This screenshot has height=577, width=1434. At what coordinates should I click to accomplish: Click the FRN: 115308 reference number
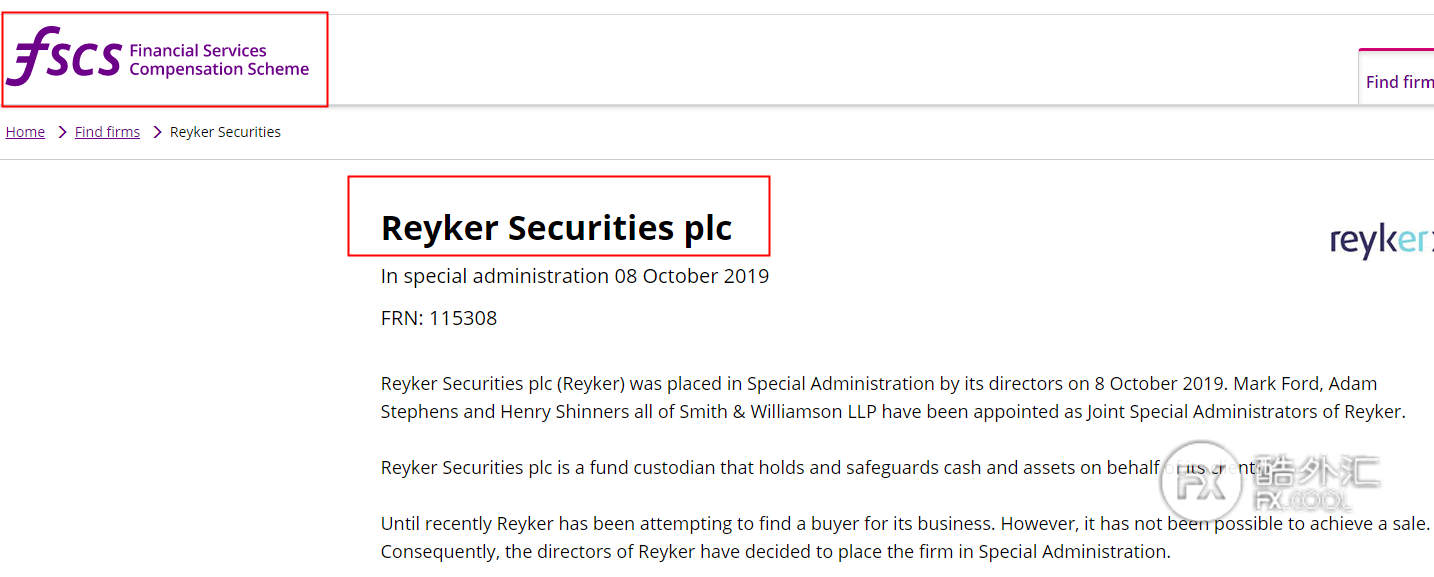pyautogui.click(x=439, y=318)
